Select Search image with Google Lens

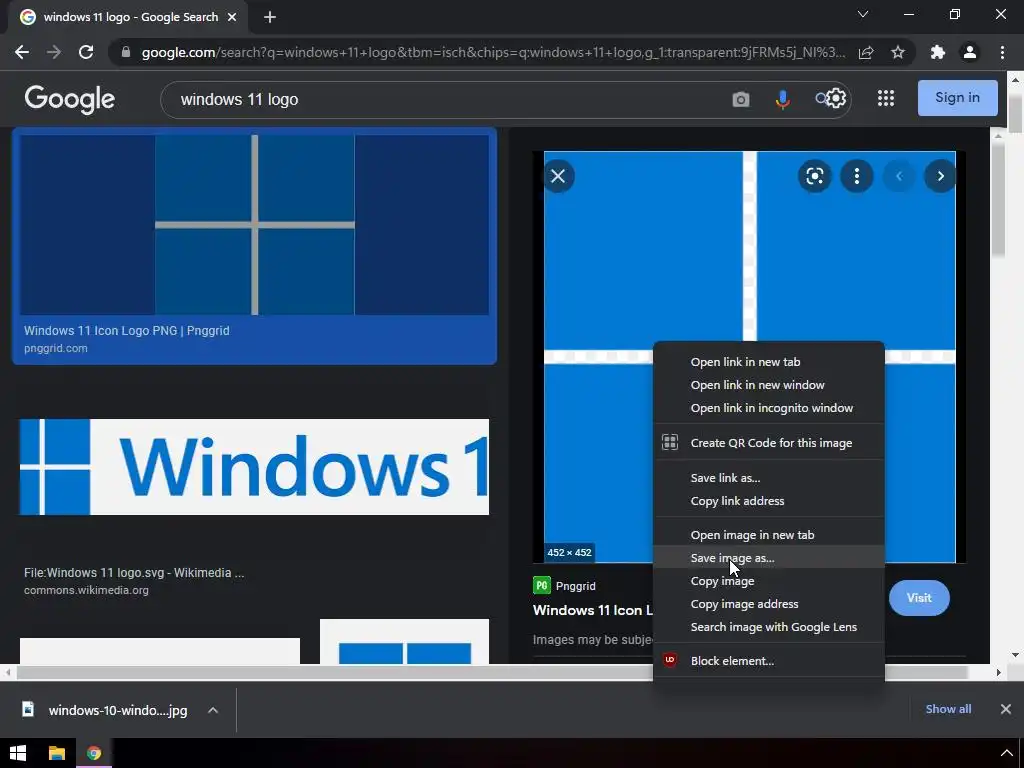pos(769,627)
